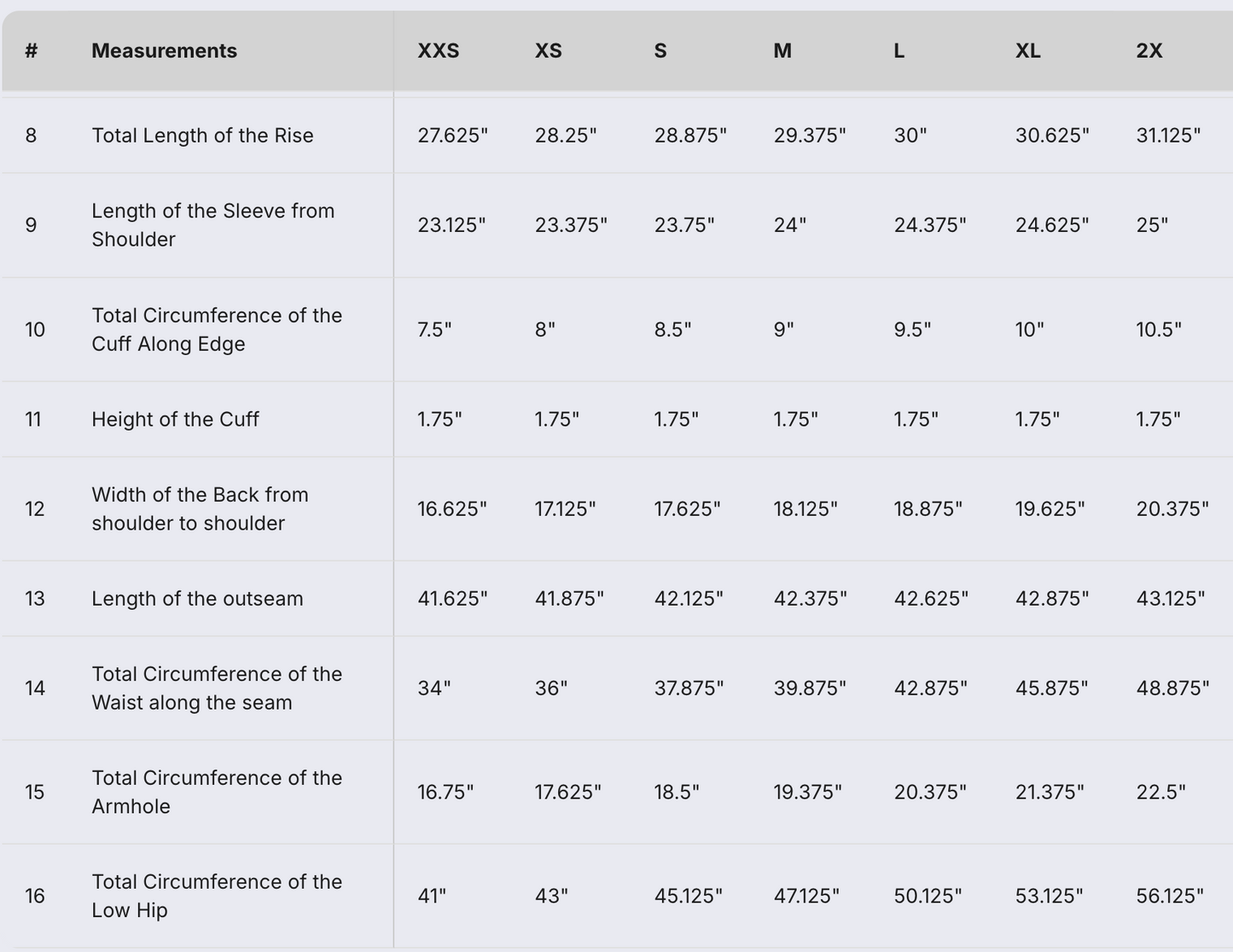
Task: Click the M size column header
Action: [x=782, y=51]
